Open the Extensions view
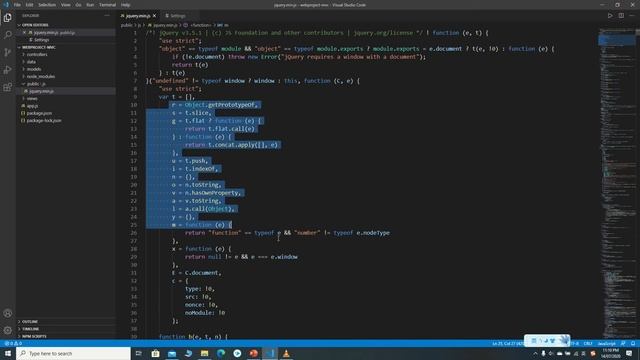 [x=7, y=87]
